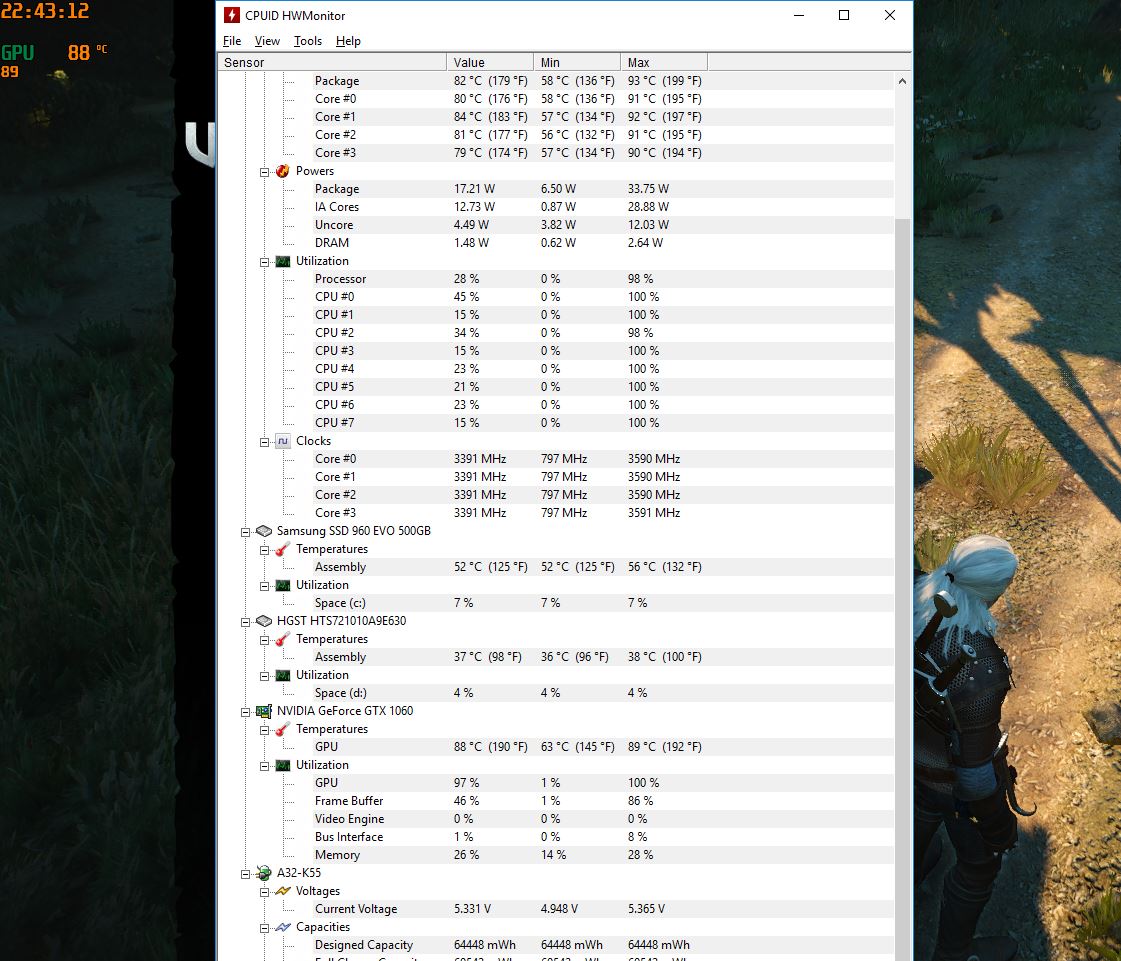Click the Capacities graph icon
Screen dimensions: 1121x961
tap(283, 927)
